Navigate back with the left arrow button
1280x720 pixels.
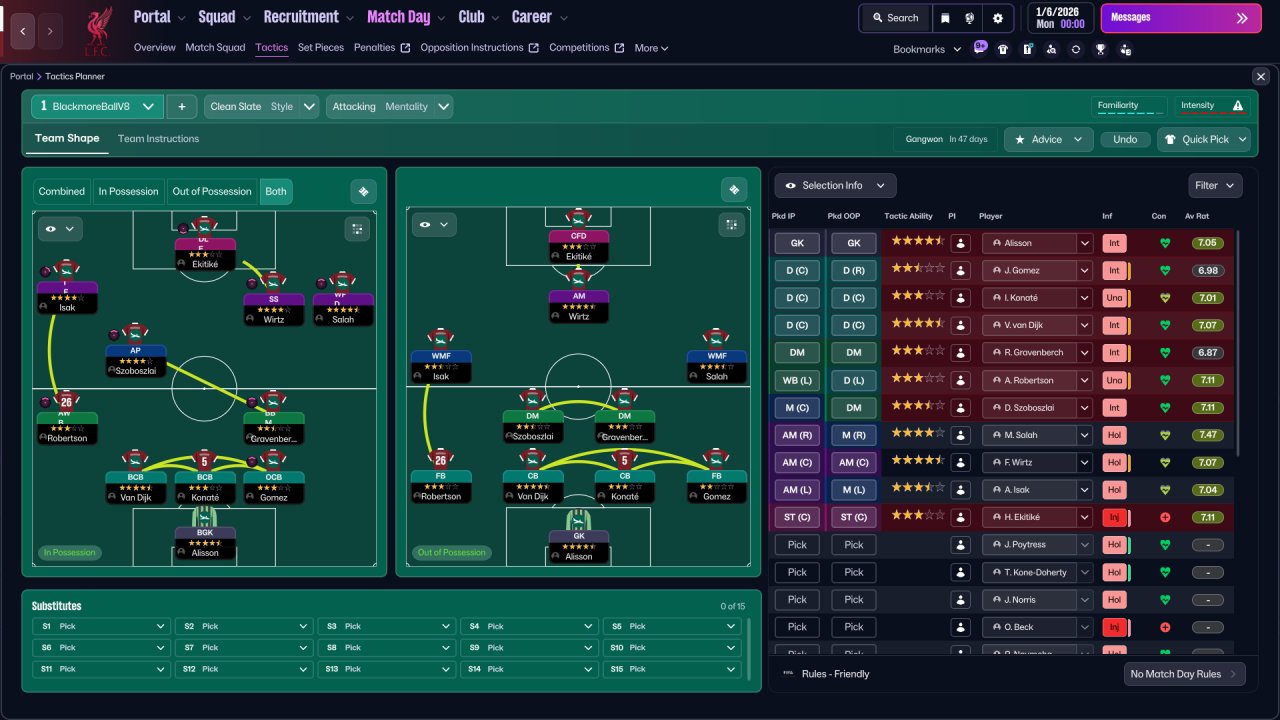(x=24, y=32)
